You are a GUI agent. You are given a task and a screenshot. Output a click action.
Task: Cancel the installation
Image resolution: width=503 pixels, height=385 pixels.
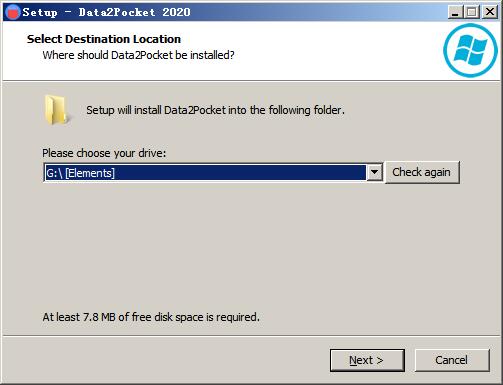[452, 360]
